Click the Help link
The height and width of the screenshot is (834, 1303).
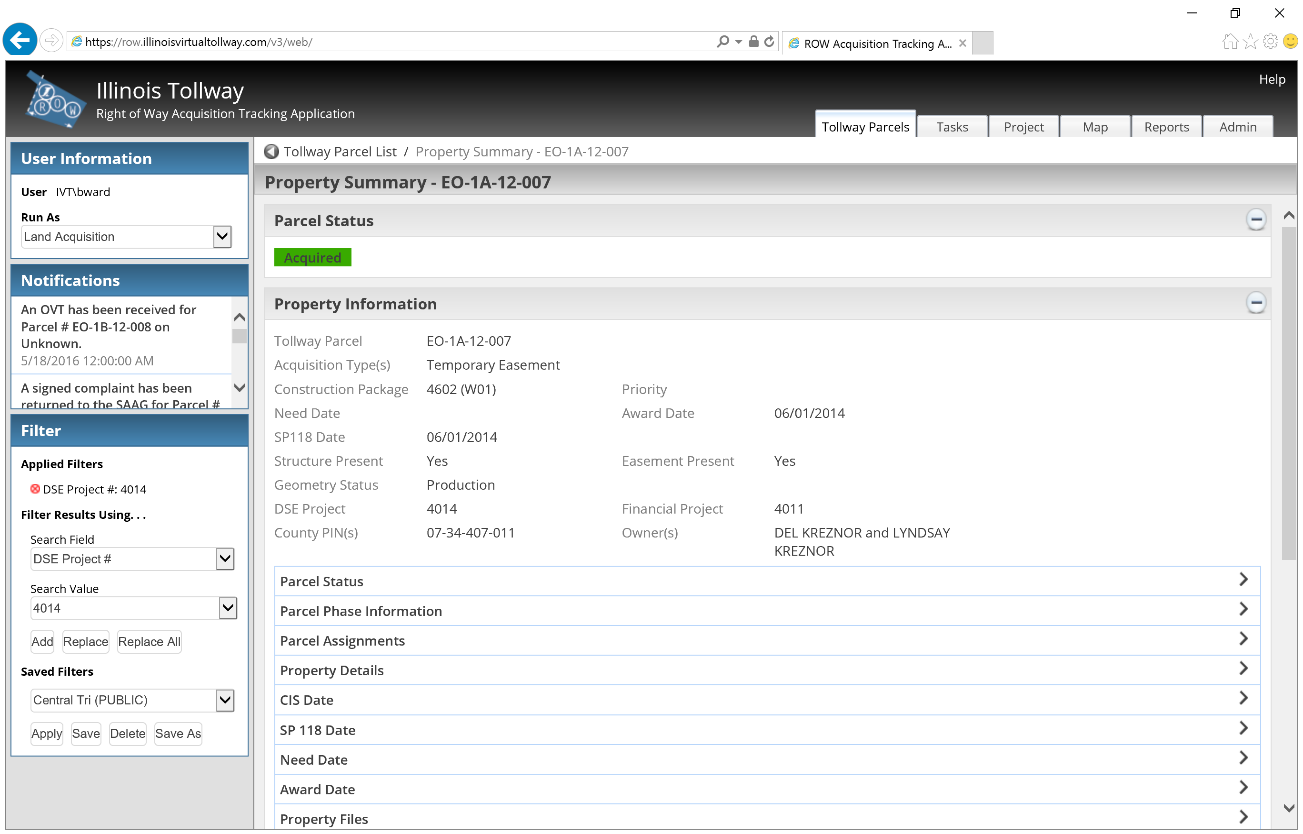click(1271, 80)
